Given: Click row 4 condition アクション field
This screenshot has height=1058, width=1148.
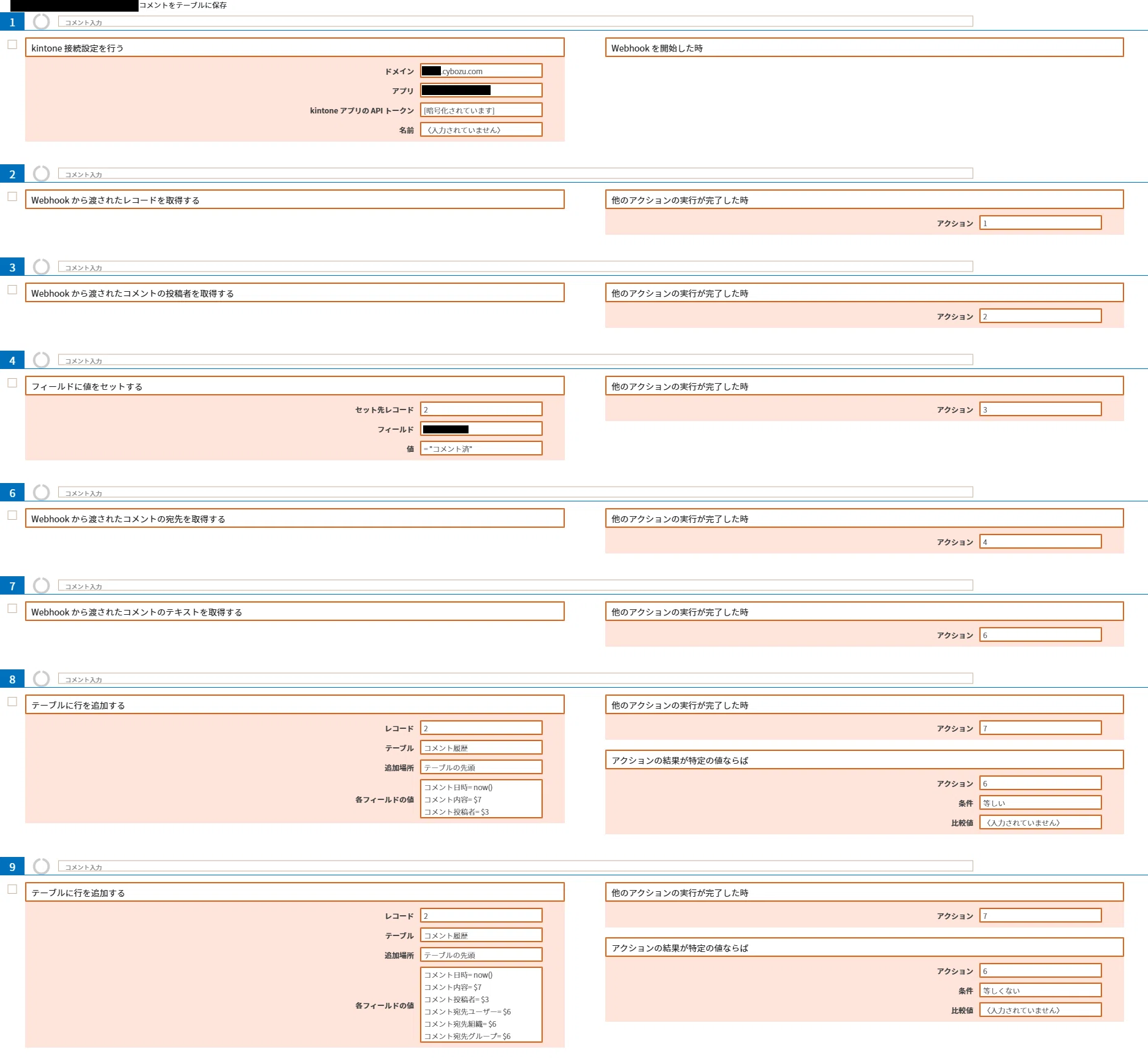Looking at the screenshot, I should [1041, 409].
